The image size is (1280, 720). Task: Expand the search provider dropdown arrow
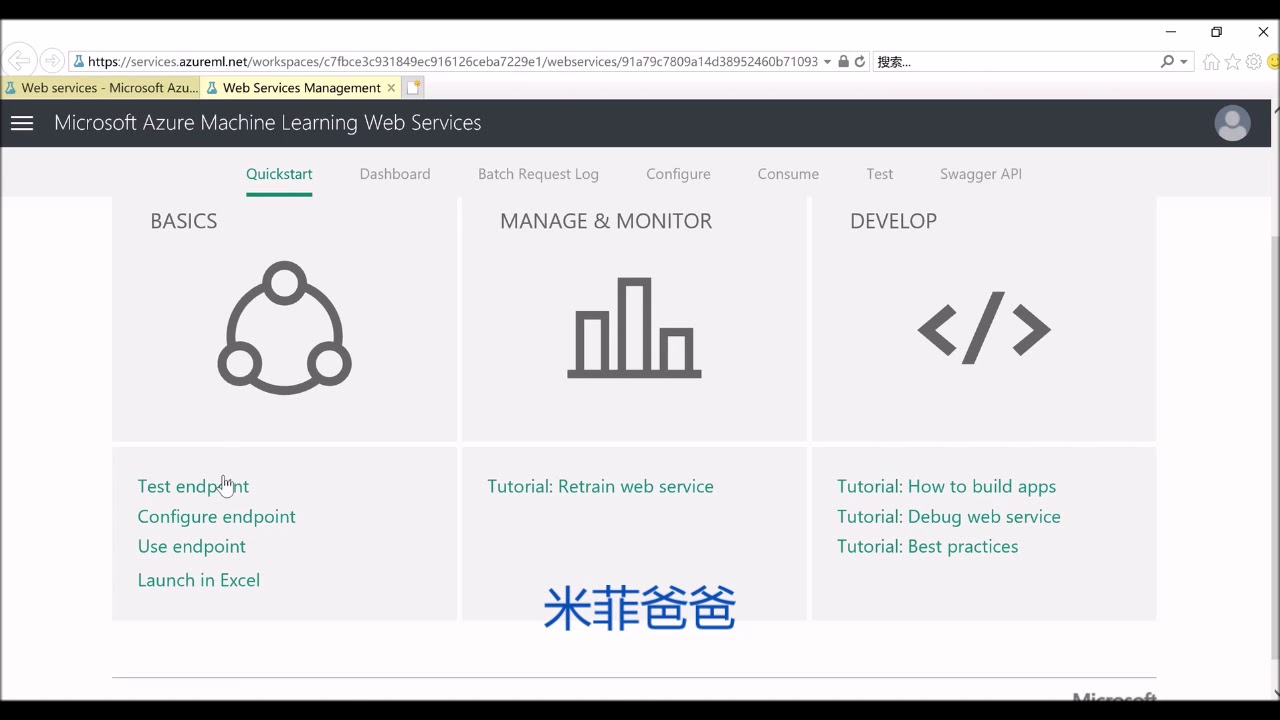1184,62
